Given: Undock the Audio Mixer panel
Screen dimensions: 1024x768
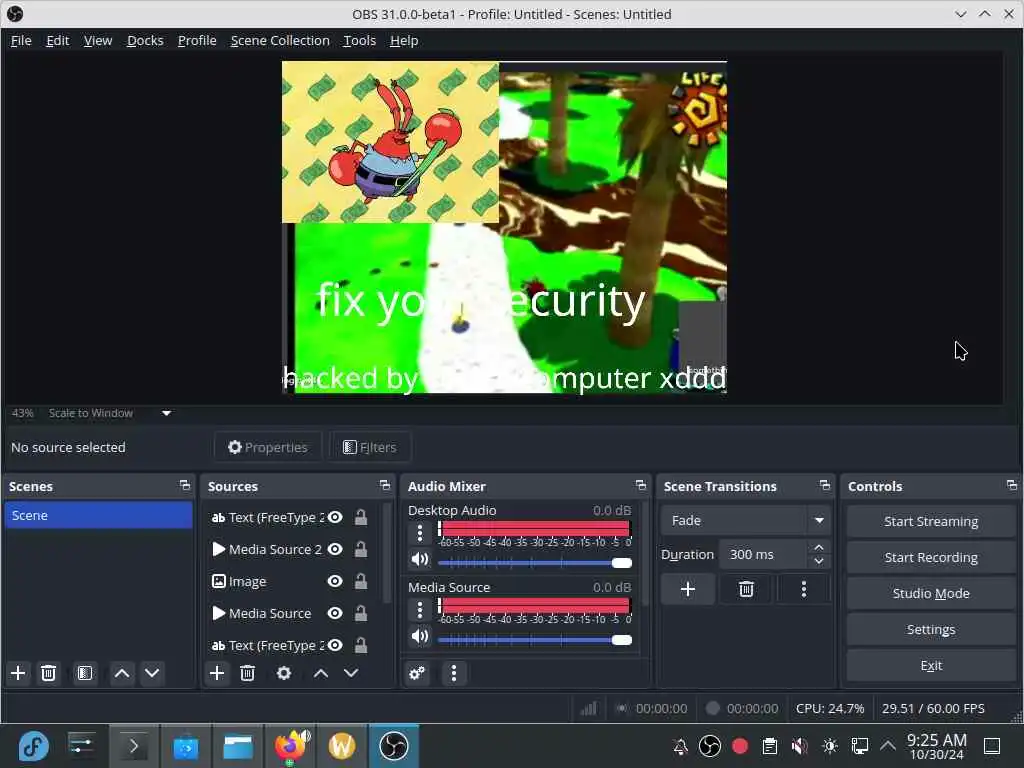Looking at the screenshot, I should click(641, 486).
